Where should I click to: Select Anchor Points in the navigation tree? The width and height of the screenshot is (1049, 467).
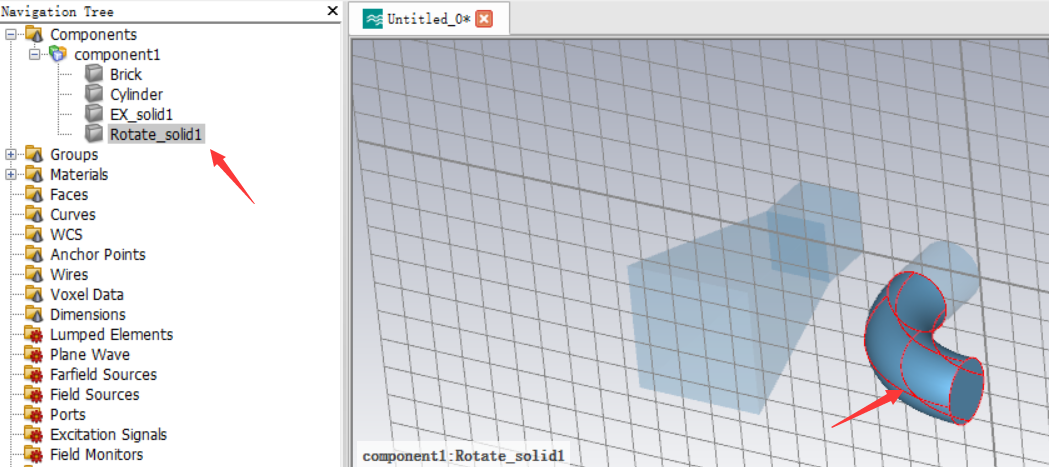98,255
